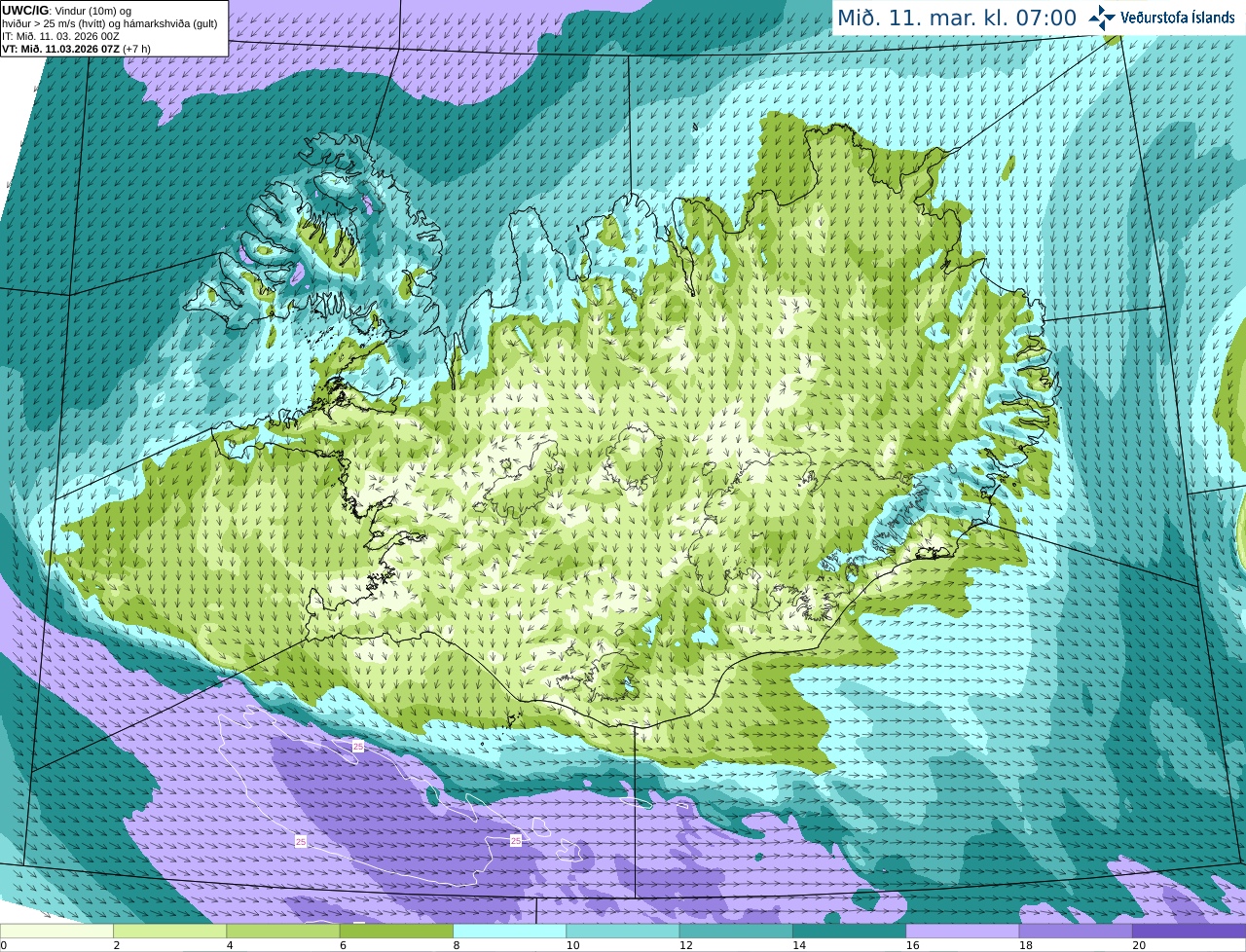1246x952 pixels.
Task: Click the legend value 20
Action: [1139, 945]
